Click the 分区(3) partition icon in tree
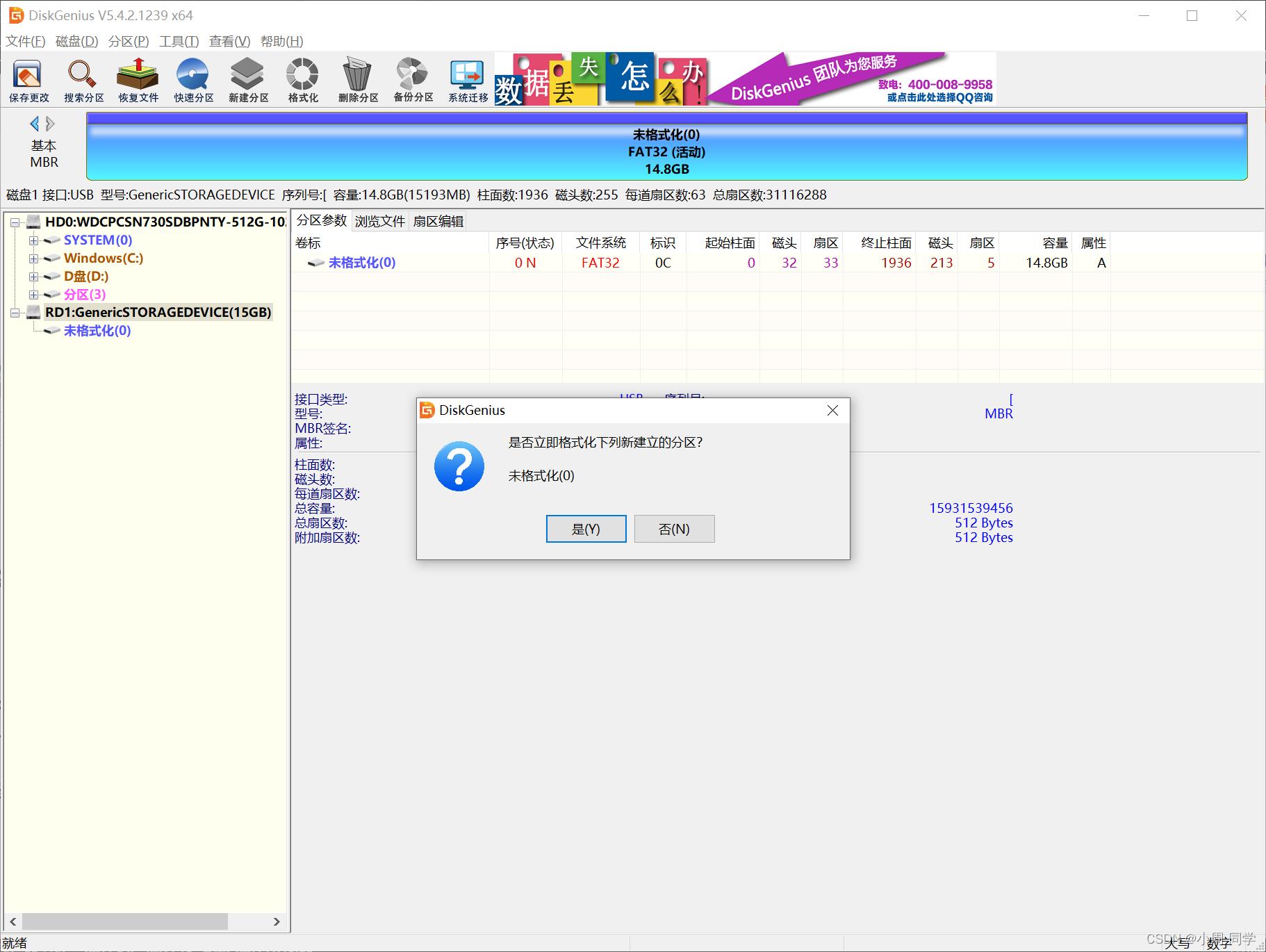 pos(52,295)
